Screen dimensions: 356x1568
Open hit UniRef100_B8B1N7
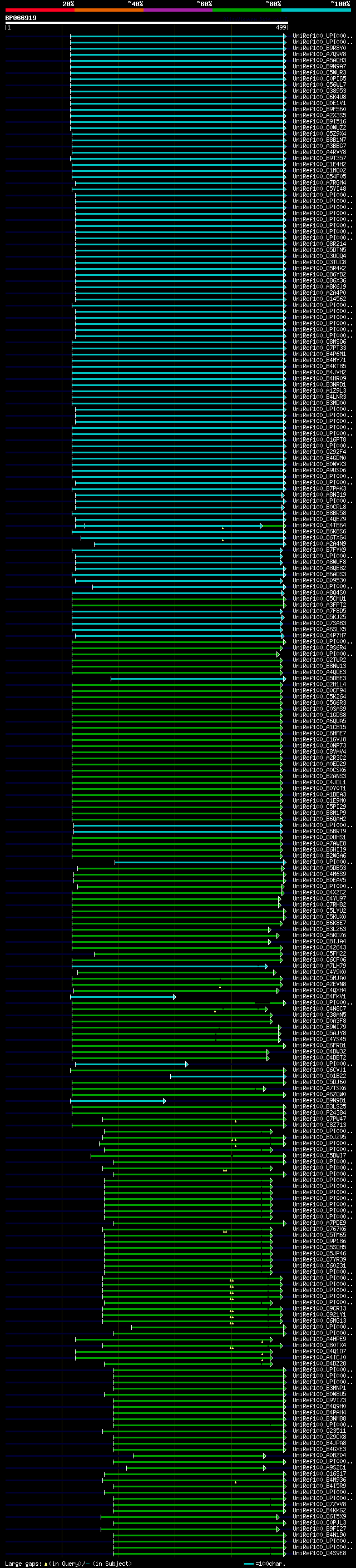point(319,140)
